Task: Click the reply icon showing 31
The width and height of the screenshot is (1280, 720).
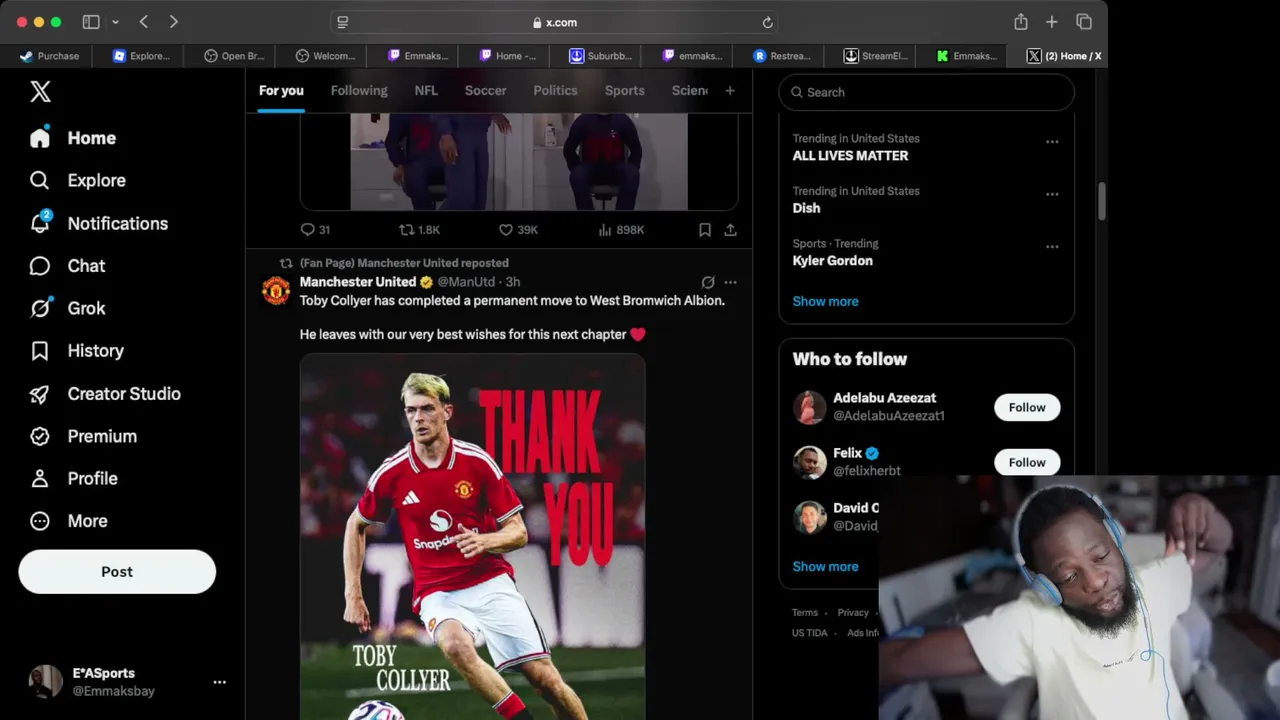Action: tap(315, 230)
